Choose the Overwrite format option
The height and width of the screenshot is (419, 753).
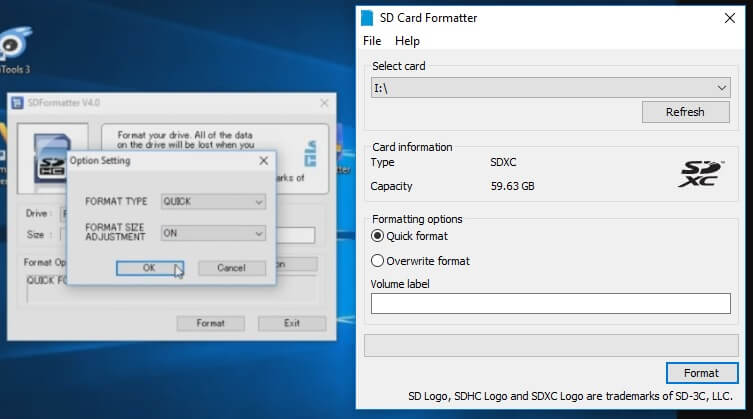[x=378, y=261]
